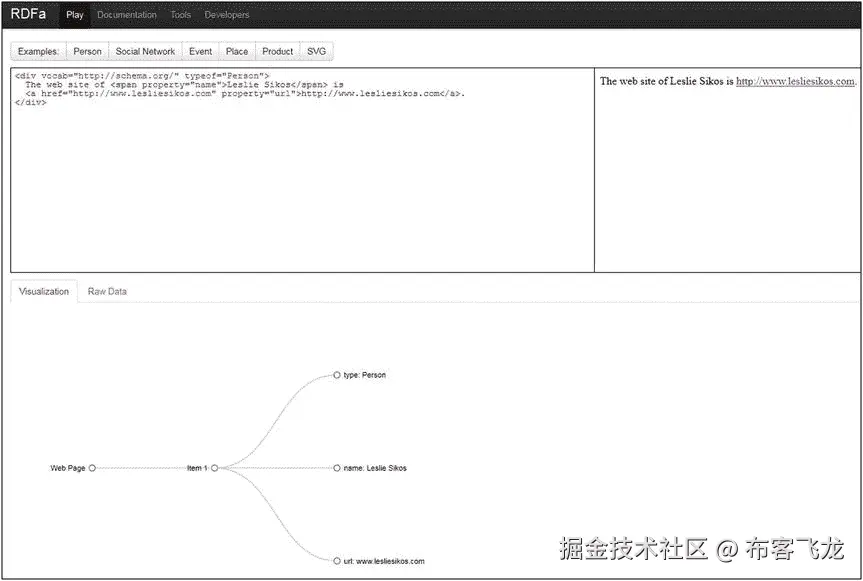863x581 pixels.
Task: Open the Documentation menu
Action: point(126,14)
